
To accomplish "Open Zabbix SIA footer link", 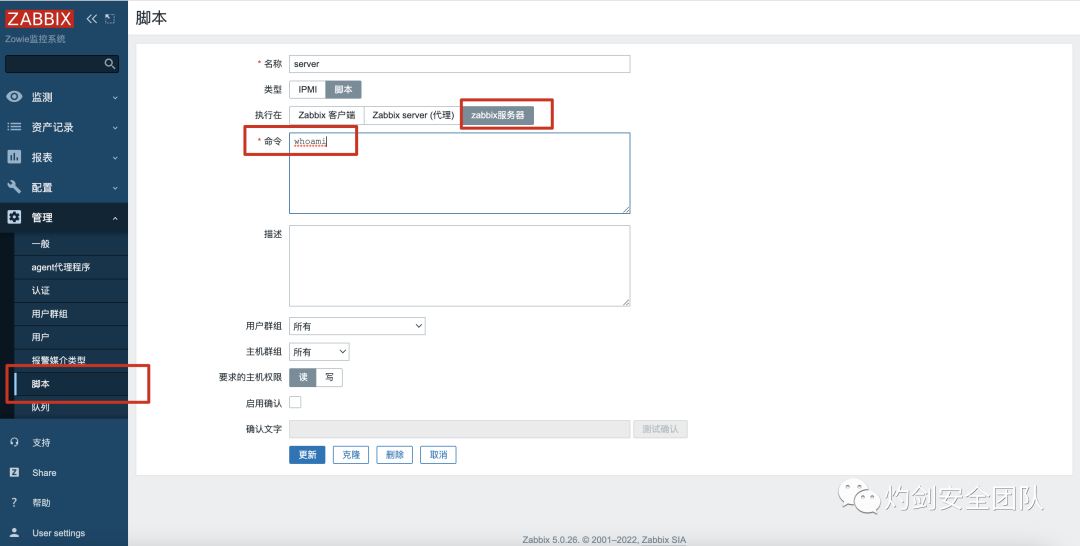I will [664, 540].
